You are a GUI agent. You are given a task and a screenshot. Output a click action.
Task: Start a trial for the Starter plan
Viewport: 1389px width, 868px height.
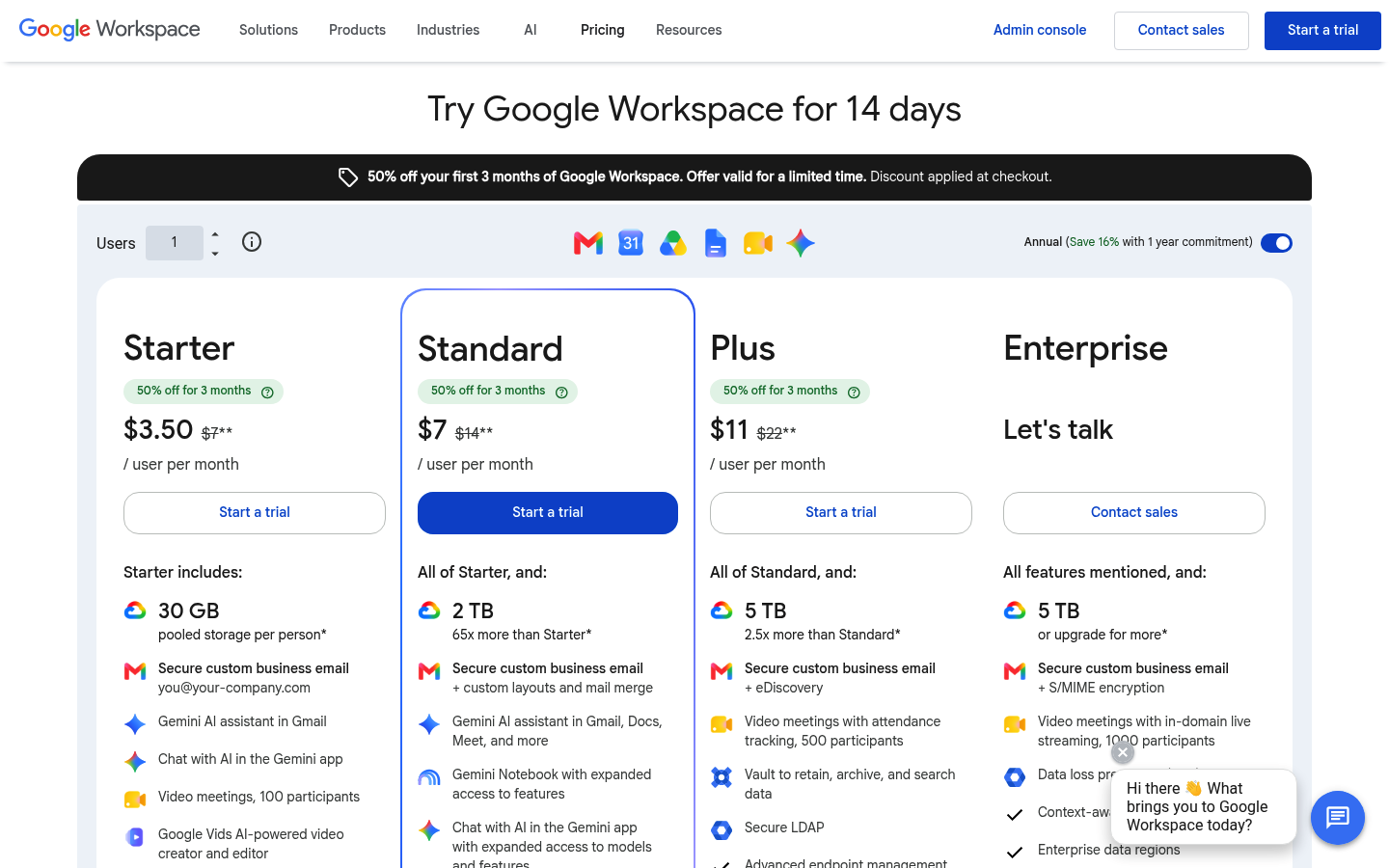(255, 513)
